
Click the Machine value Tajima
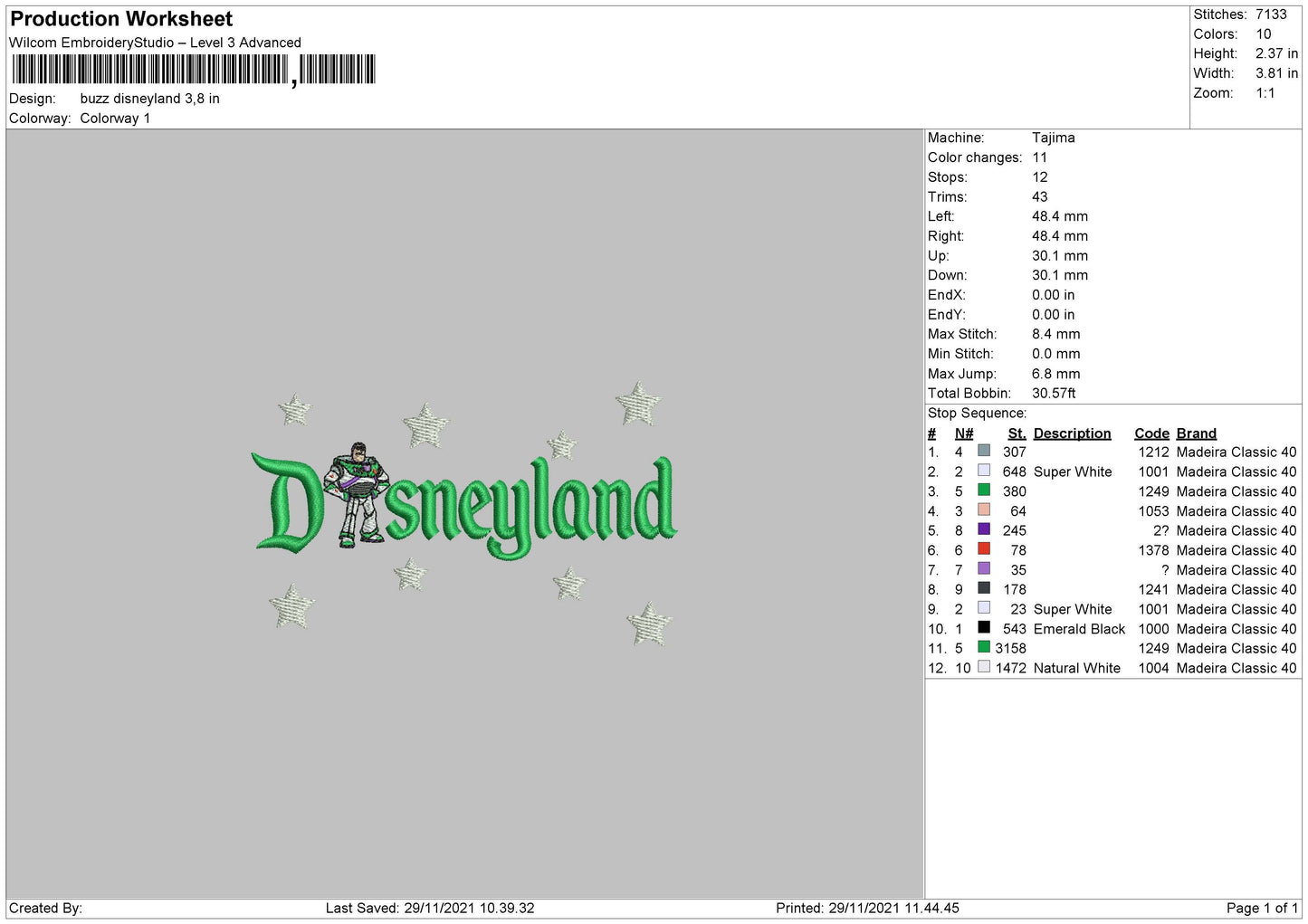(x=1054, y=138)
